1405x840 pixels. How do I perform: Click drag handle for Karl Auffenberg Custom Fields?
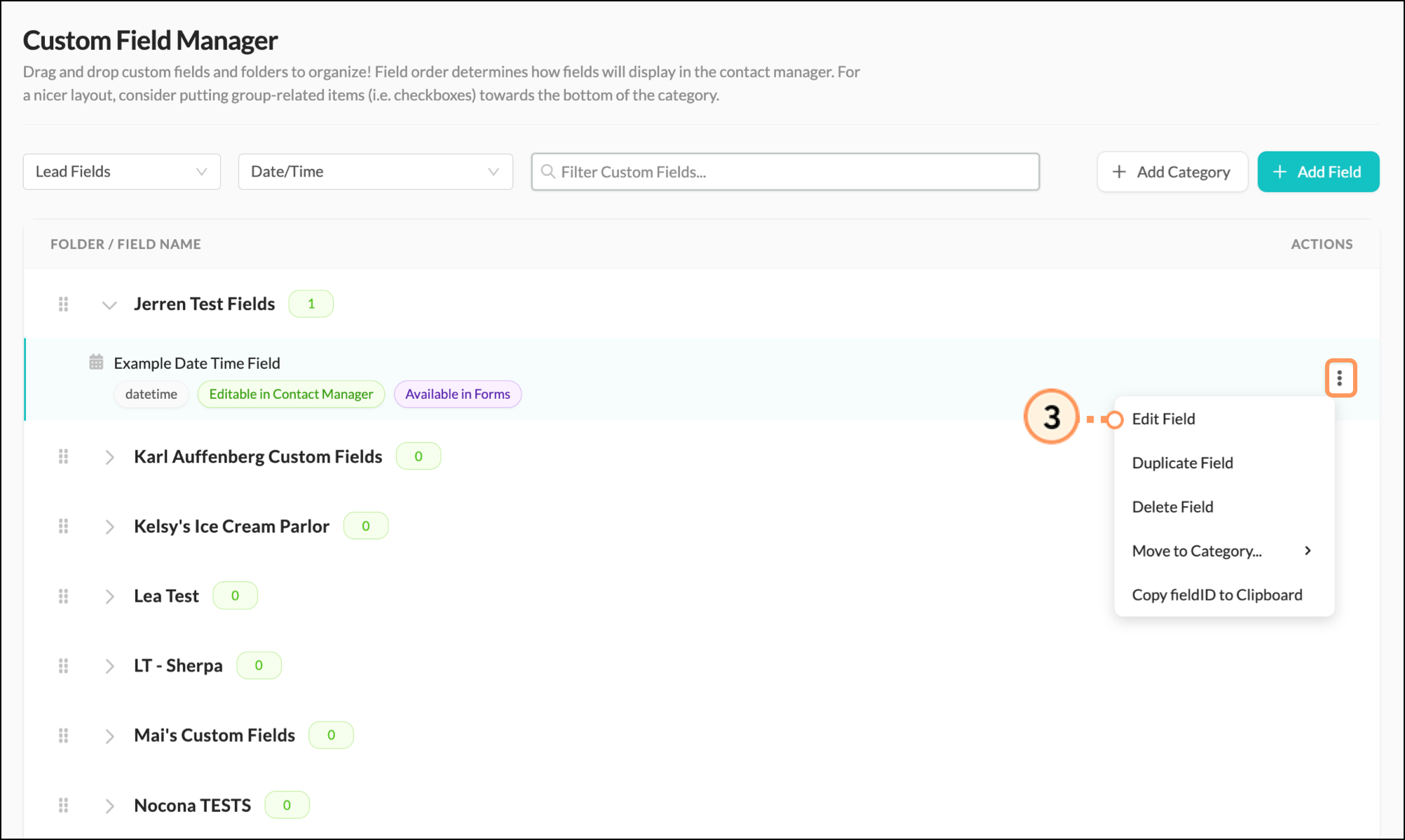[63, 456]
